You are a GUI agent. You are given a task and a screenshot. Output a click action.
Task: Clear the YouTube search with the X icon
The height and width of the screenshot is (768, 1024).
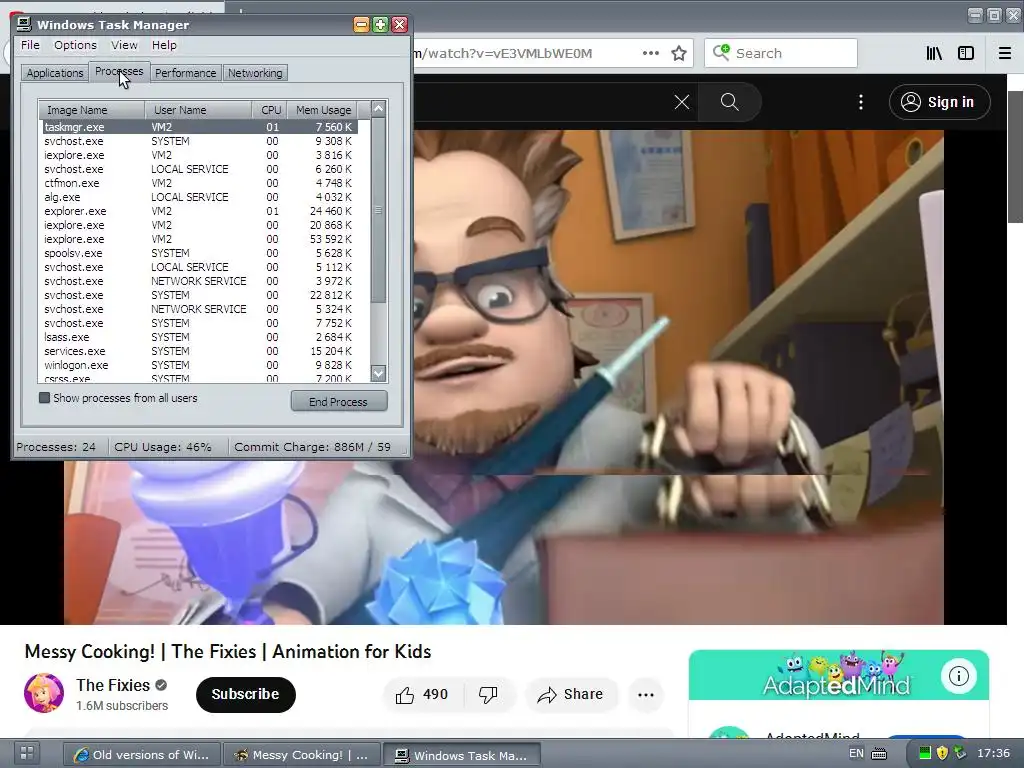[682, 102]
